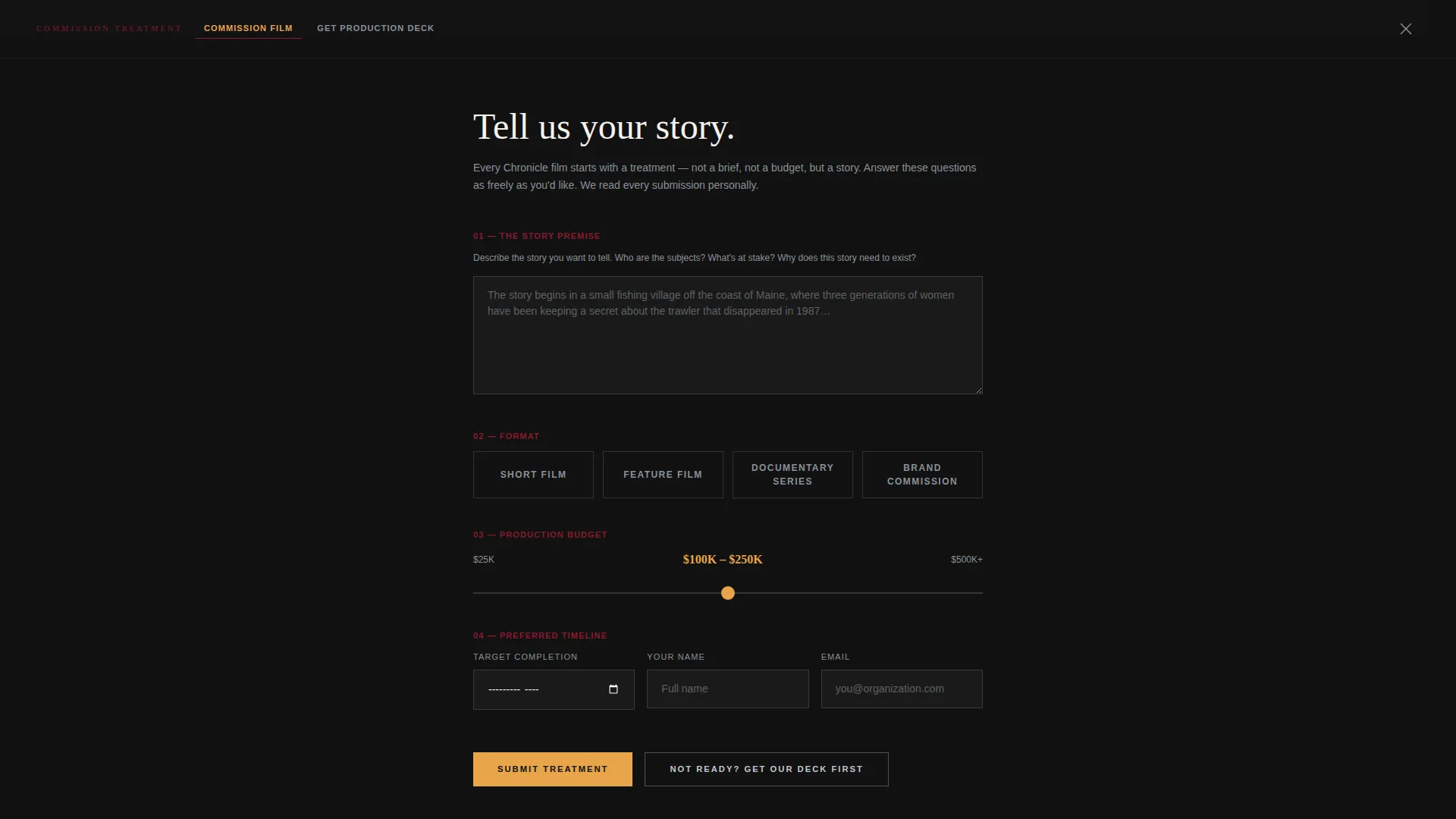Click the '02 — Format' section label
The image size is (1456, 819).
click(x=507, y=436)
